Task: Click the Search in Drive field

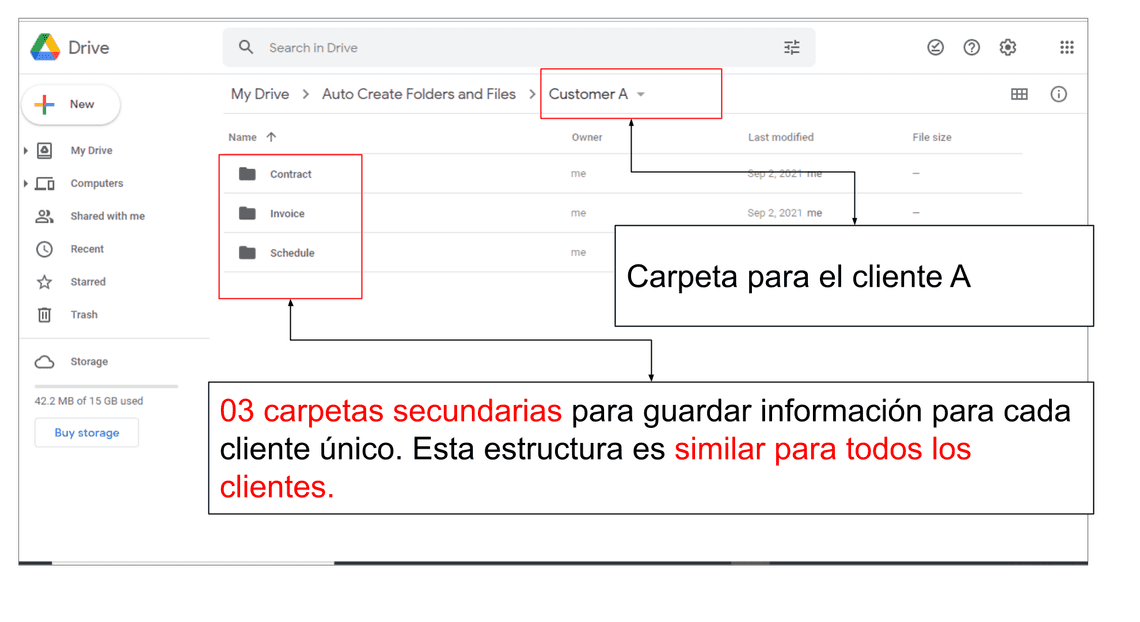Action: [x=500, y=47]
